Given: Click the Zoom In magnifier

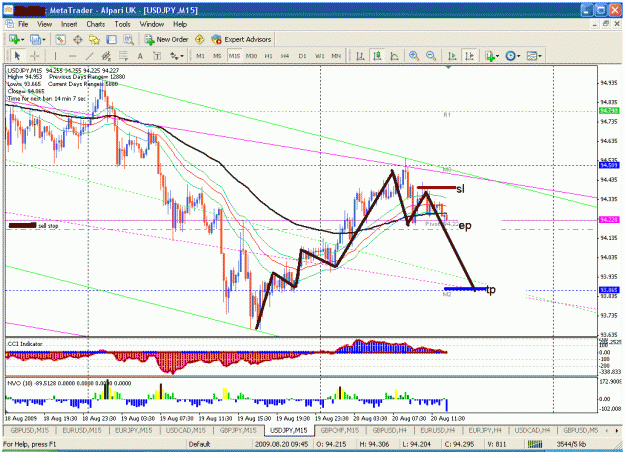Looking at the screenshot, I should 414,56.
